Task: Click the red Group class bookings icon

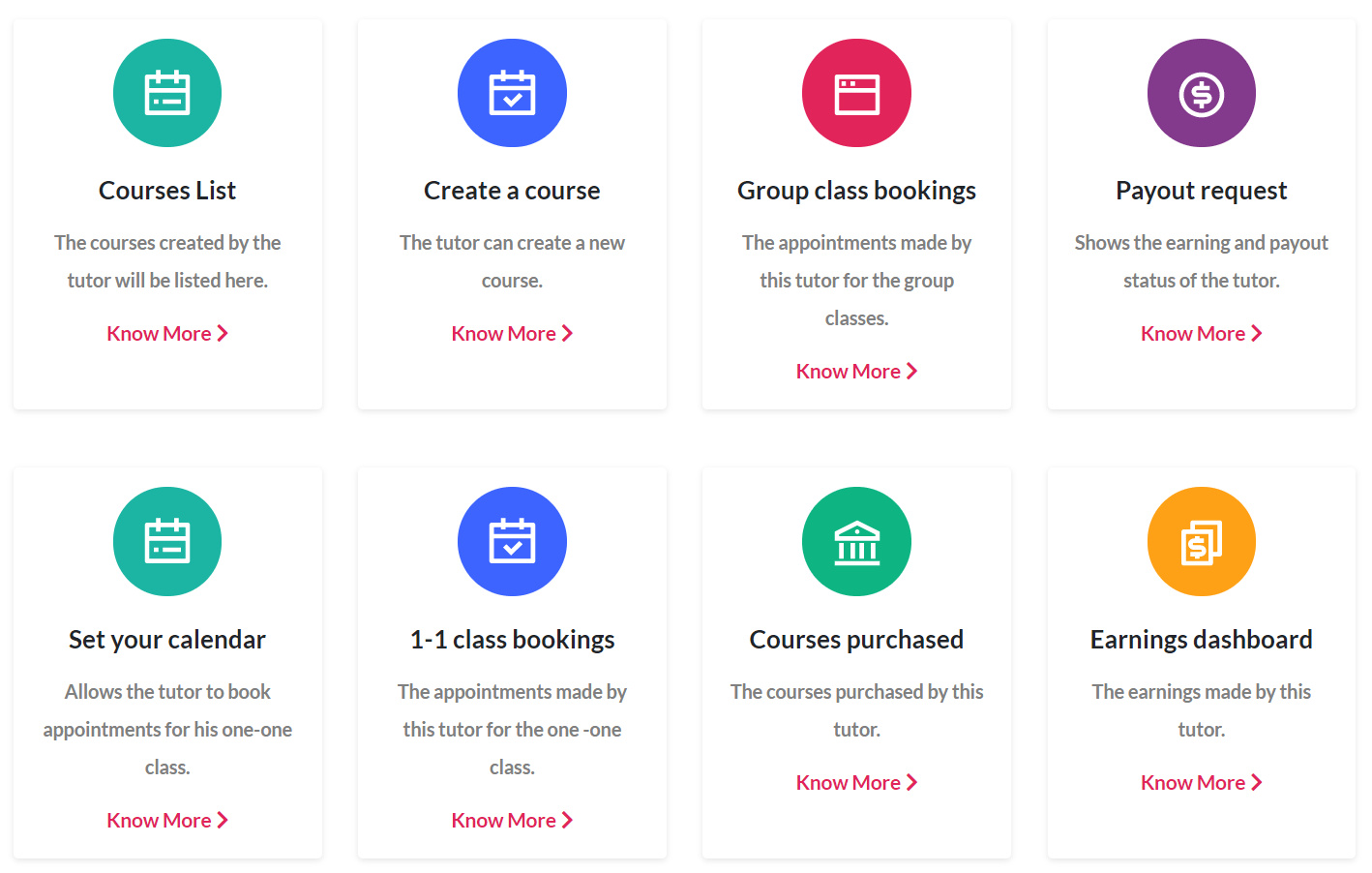Action: point(856,93)
